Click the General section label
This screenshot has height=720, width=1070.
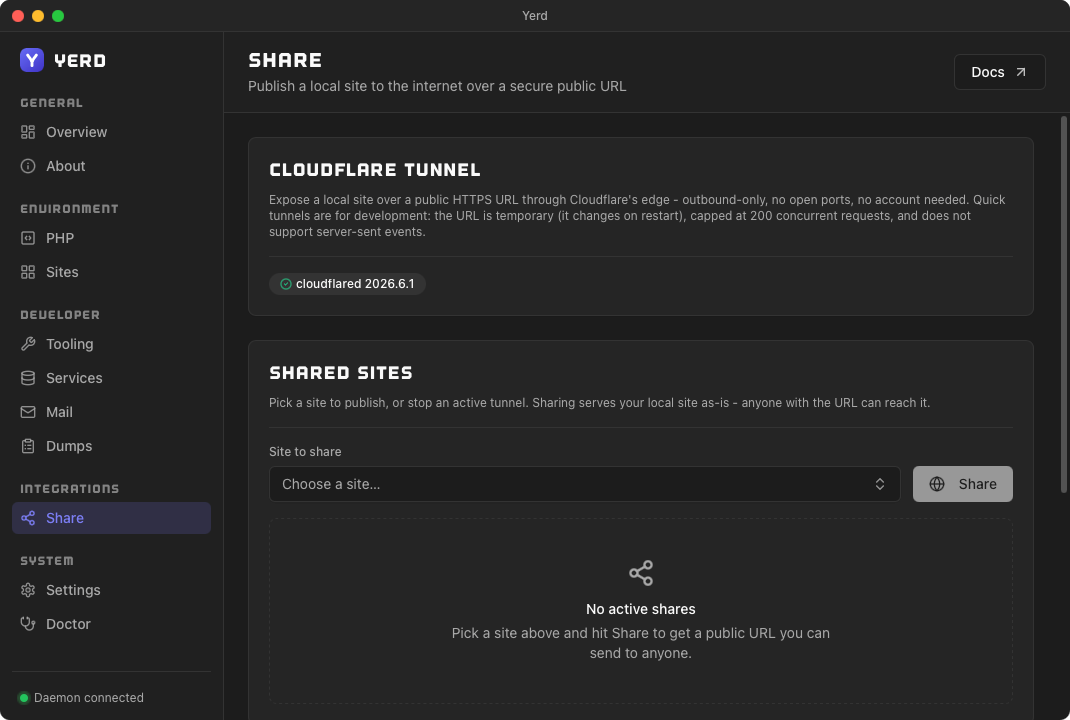coord(52,103)
